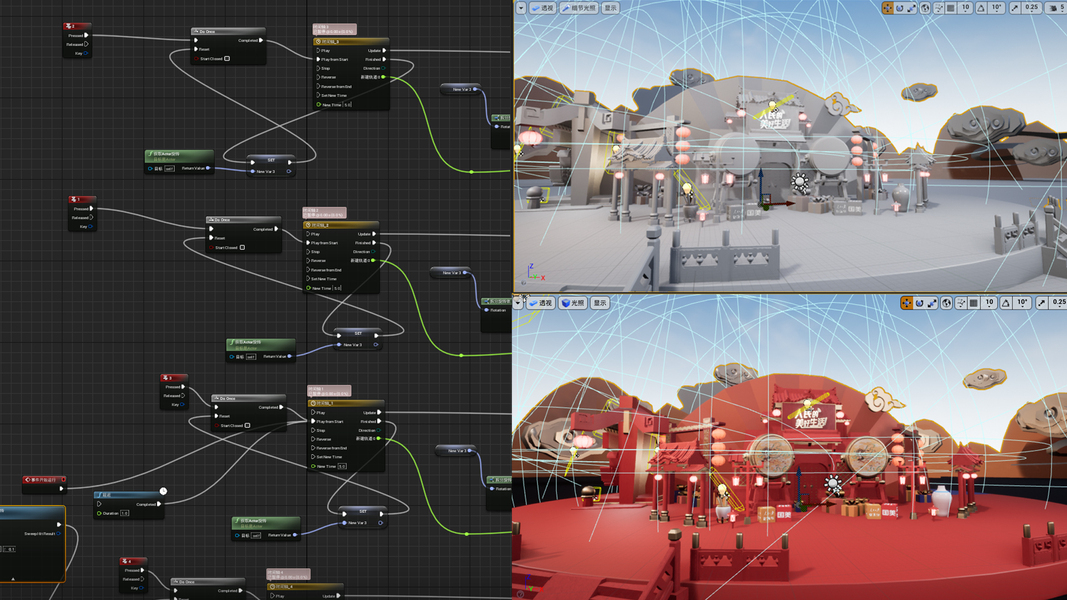
Task: Open 光照 lit view mode menu in bottom viewport
Action: [573, 303]
